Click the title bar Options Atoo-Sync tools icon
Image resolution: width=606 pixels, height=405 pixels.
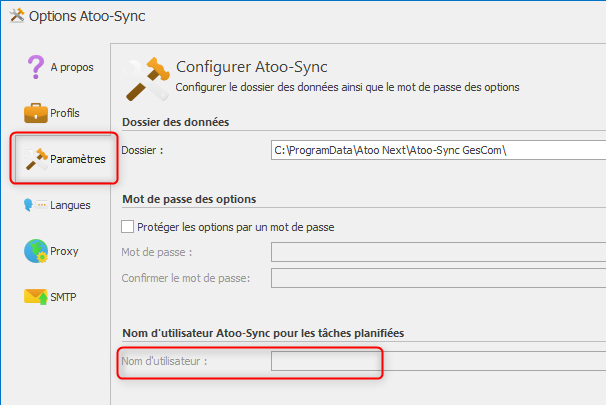click(17, 16)
